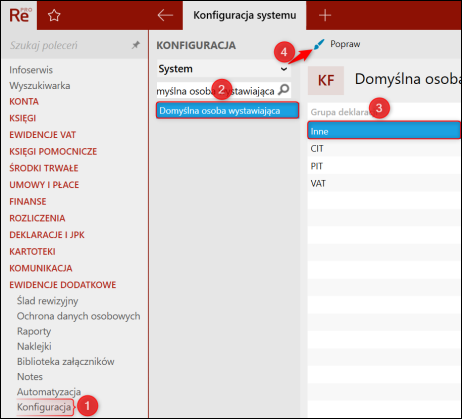Viewport: 462px width, 419px height.
Task: Select the VAT declaration group row
Action: click(384, 183)
